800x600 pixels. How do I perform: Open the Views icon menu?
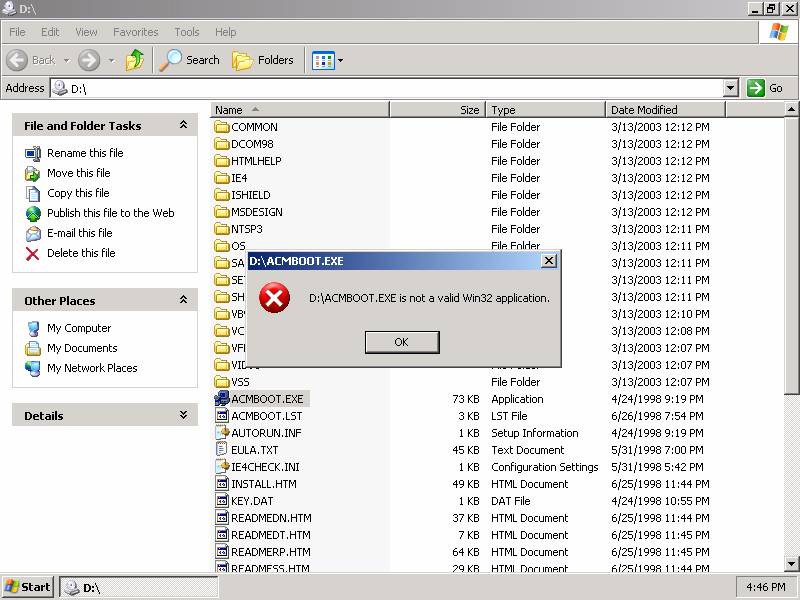[x=323, y=61]
